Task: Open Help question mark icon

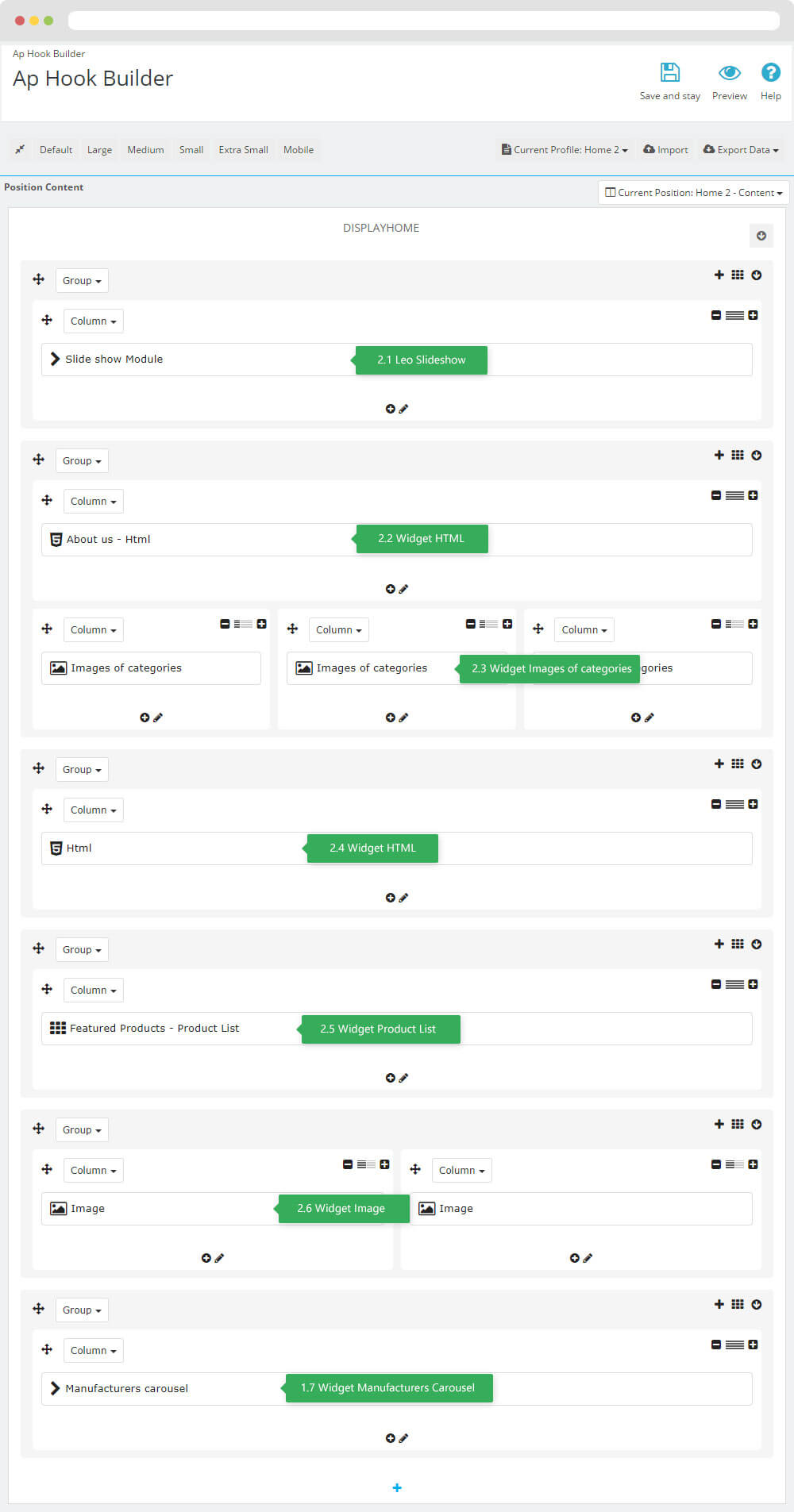Action: tap(770, 72)
